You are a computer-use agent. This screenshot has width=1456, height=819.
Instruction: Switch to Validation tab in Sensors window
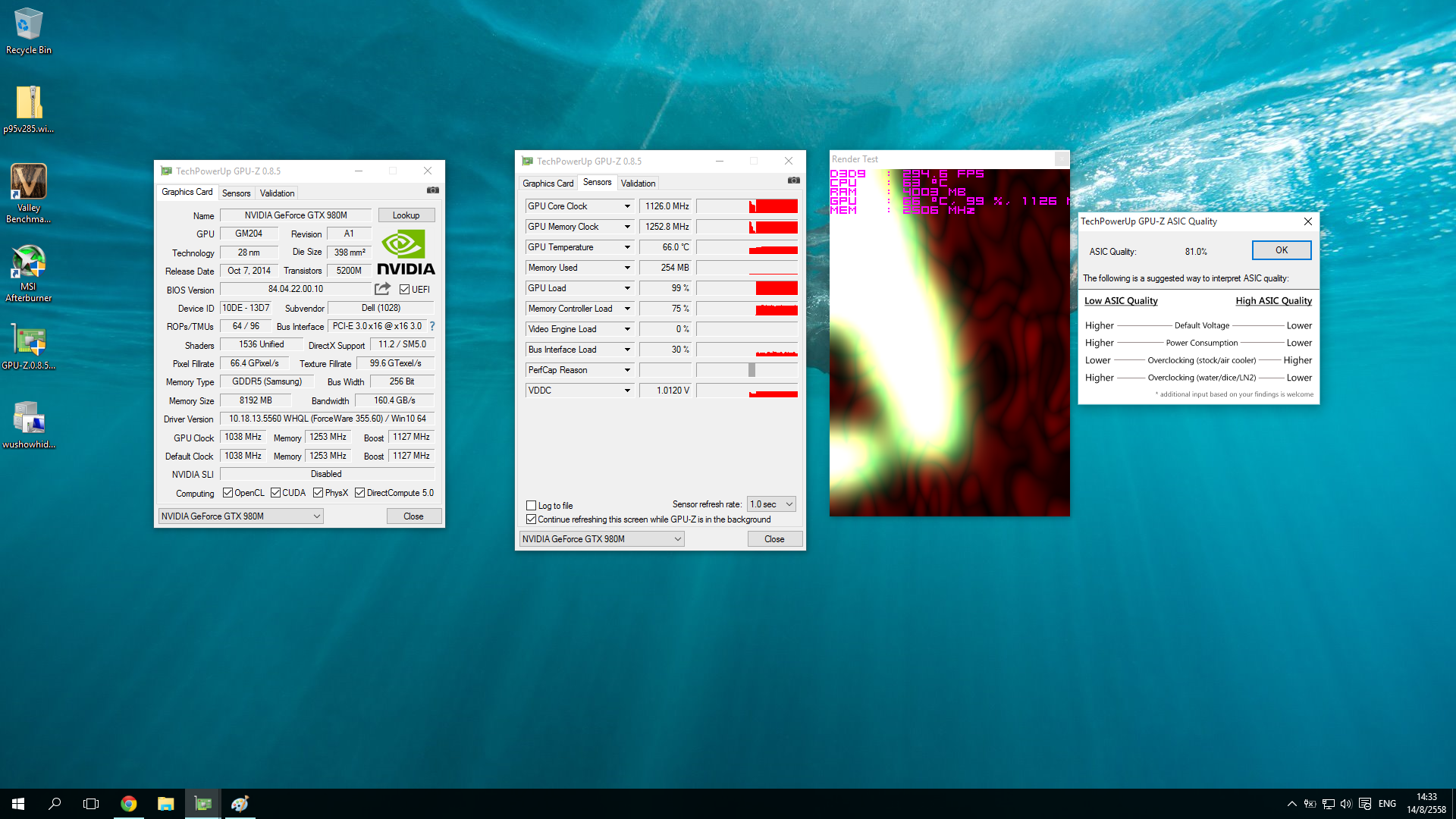638,184
